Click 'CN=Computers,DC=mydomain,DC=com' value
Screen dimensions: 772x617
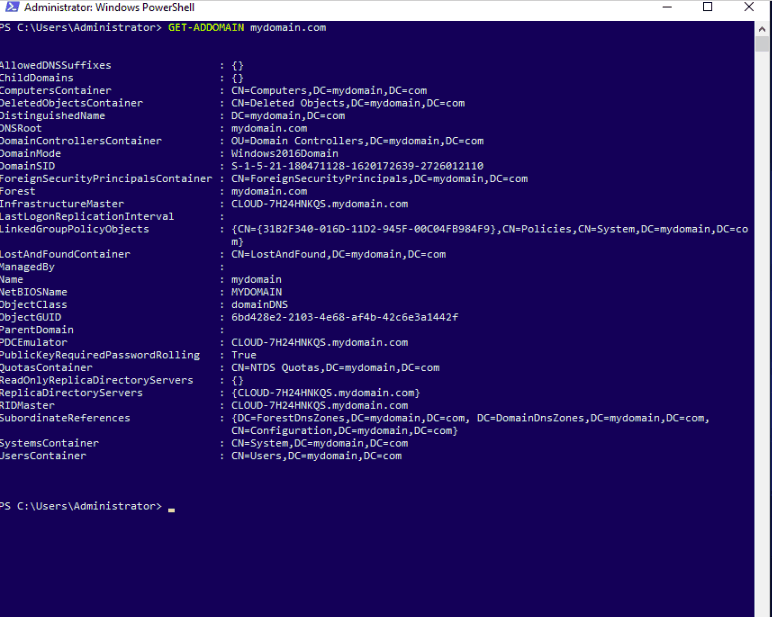pyautogui.click(x=329, y=91)
